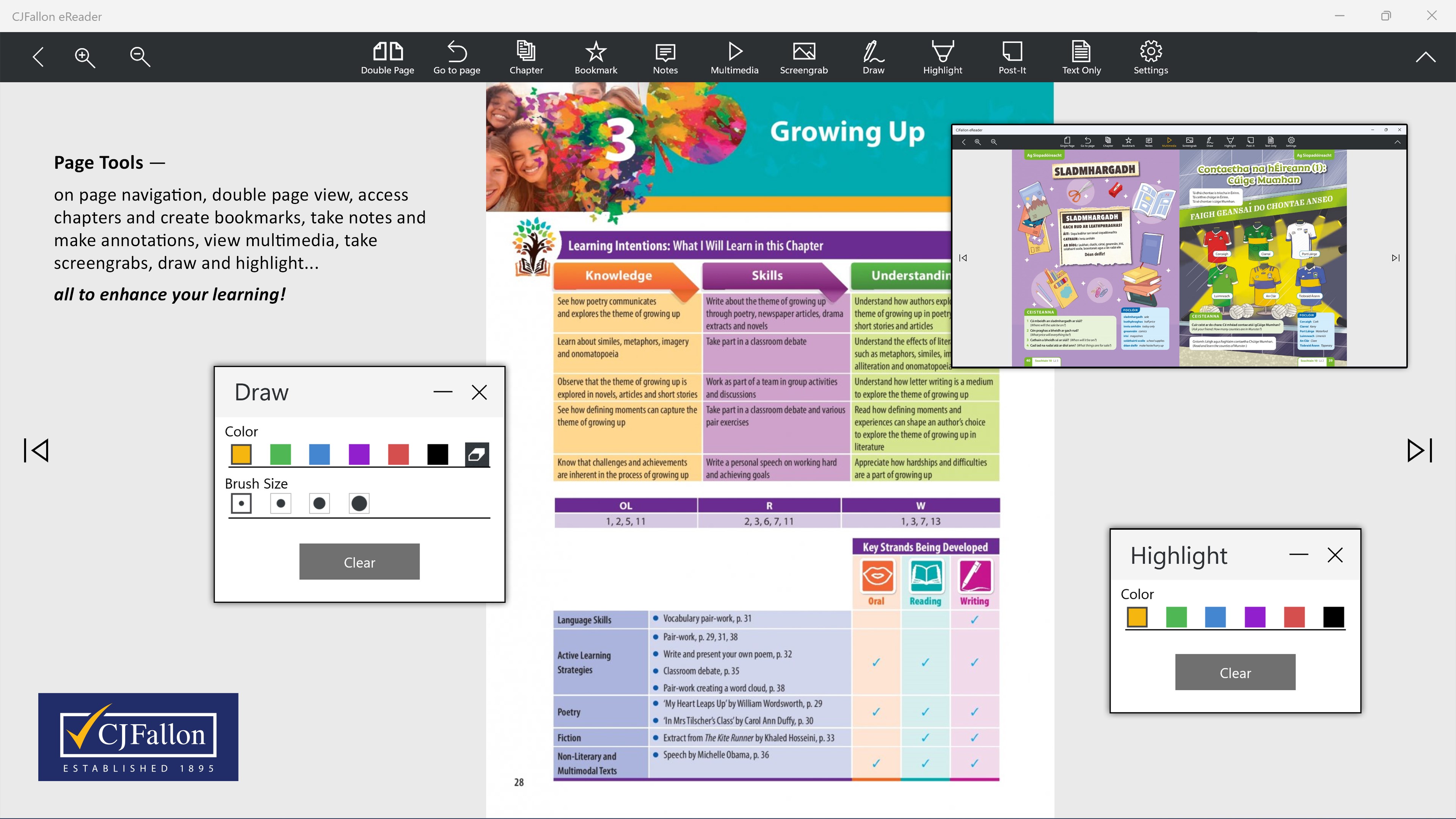Take a Screengrab of the page
The image size is (1456, 819).
click(803, 56)
